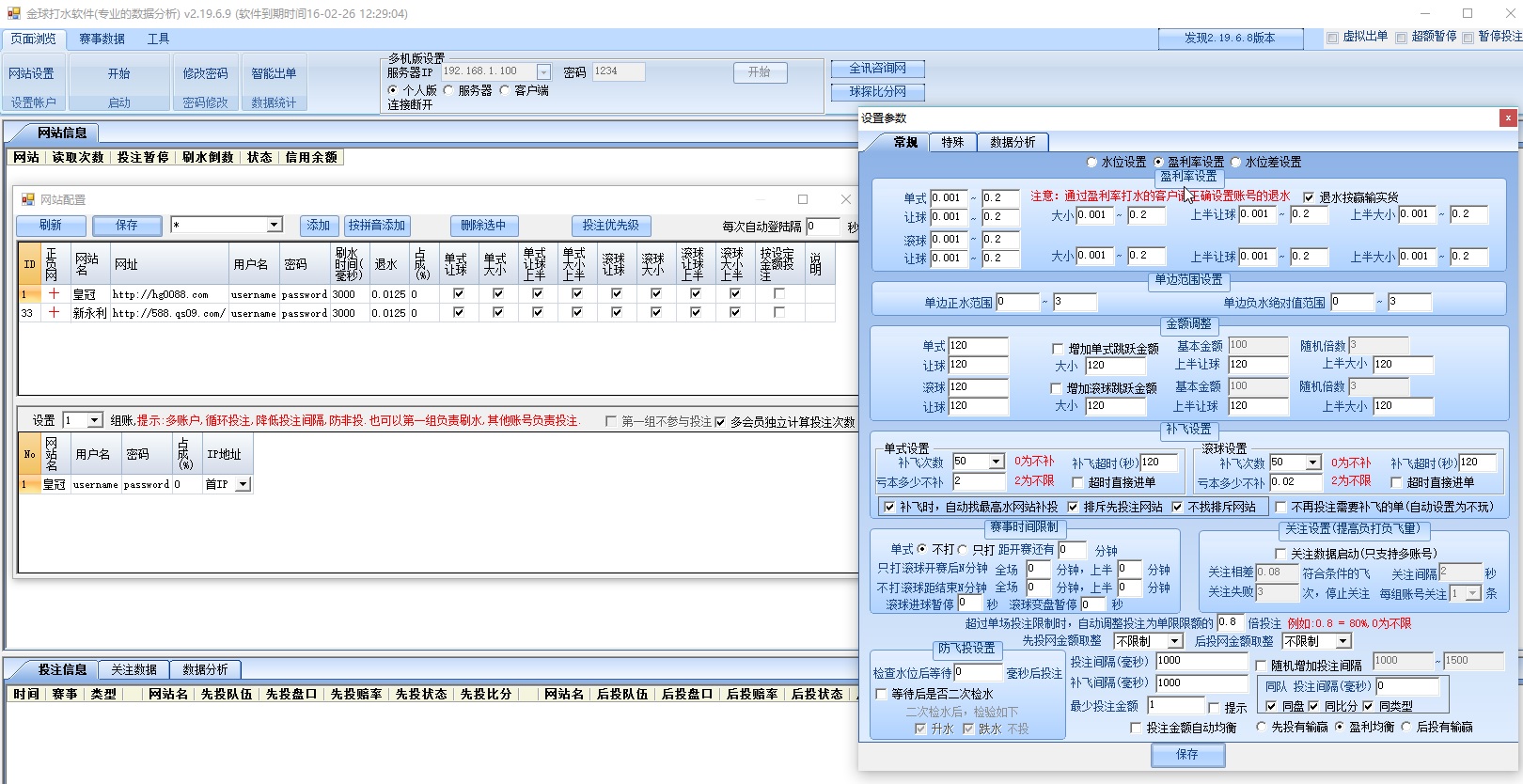
Task: Open the 首IP dropdown in the account row
Action: click(x=243, y=484)
